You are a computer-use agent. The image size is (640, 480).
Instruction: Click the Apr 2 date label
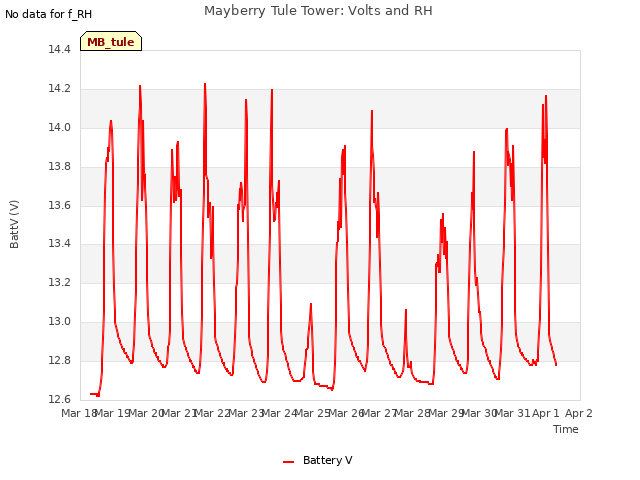(x=579, y=413)
